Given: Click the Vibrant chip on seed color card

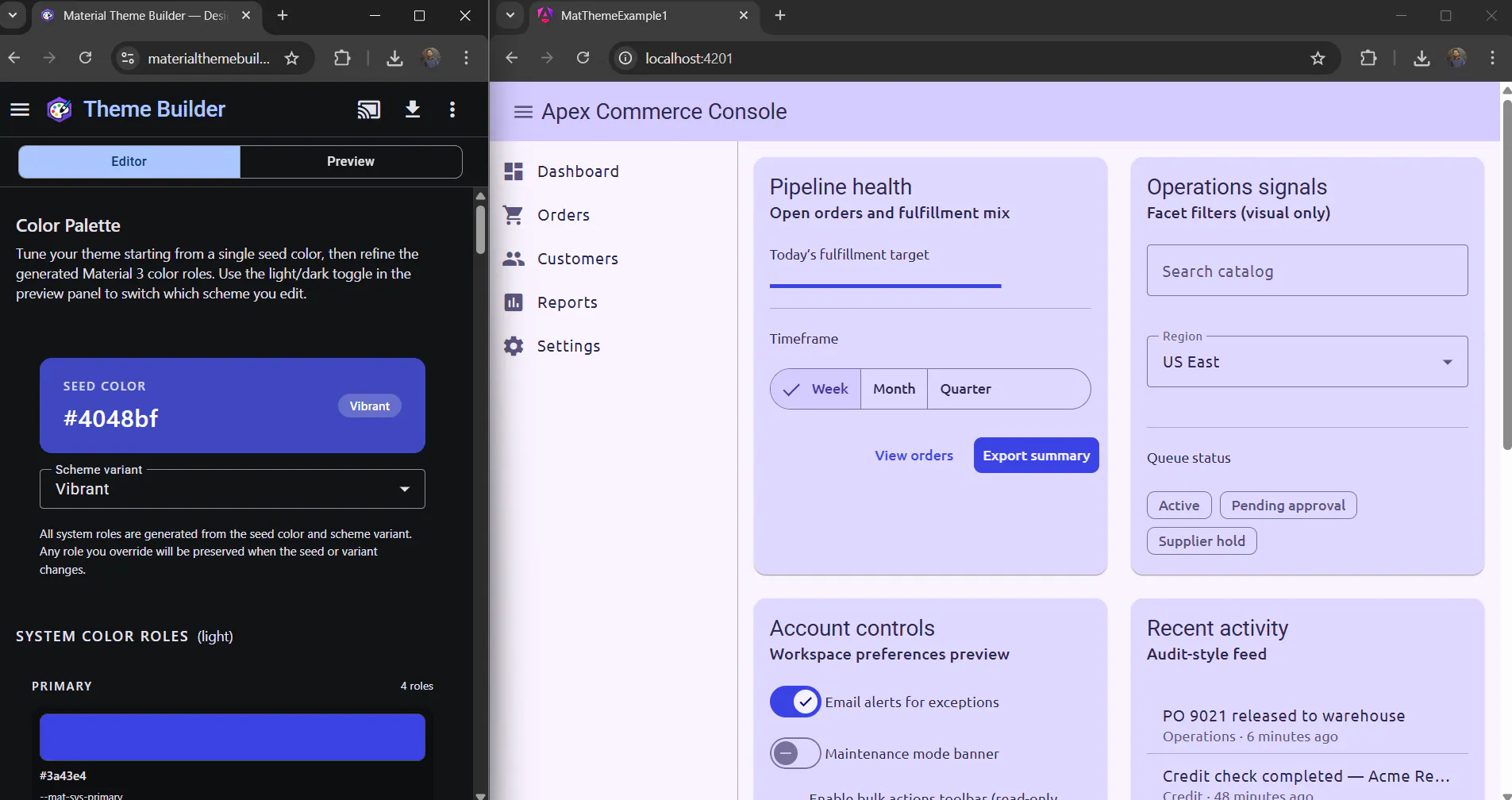Looking at the screenshot, I should (x=370, y=406).
